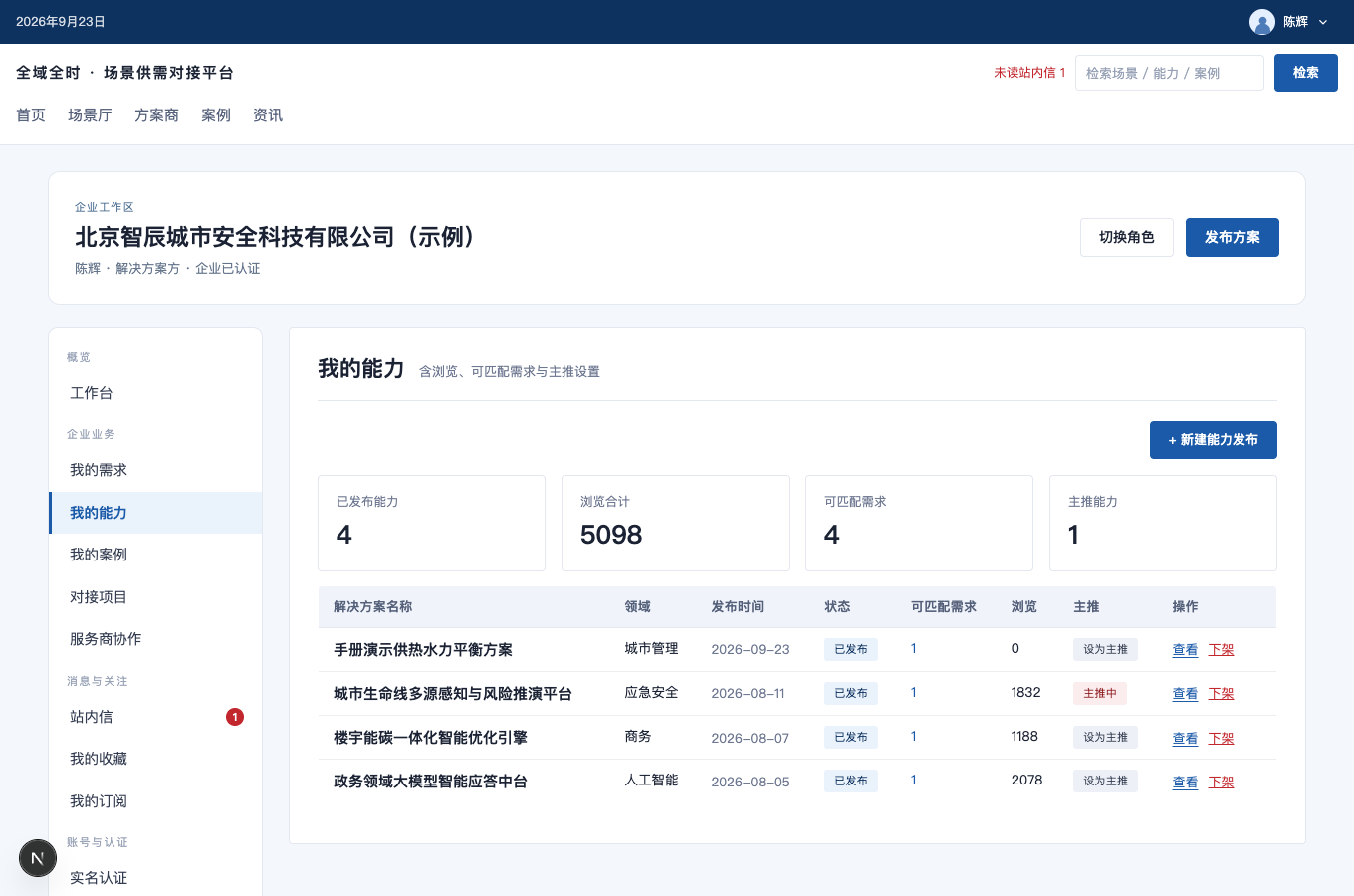The width and height of the screenshot is (1354, 896).
Task: Open the 资讯 nav item
Action: [x=268, y=115]
